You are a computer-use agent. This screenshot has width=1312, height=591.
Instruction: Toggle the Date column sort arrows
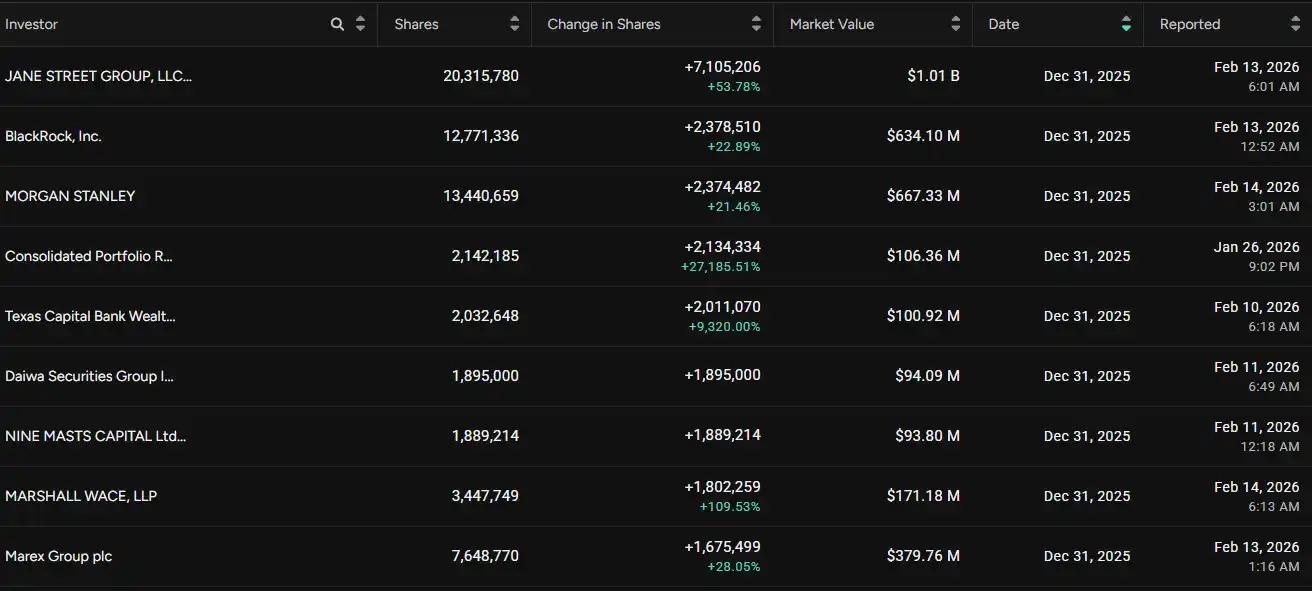pyautogui.click(x=1126, y=24)
